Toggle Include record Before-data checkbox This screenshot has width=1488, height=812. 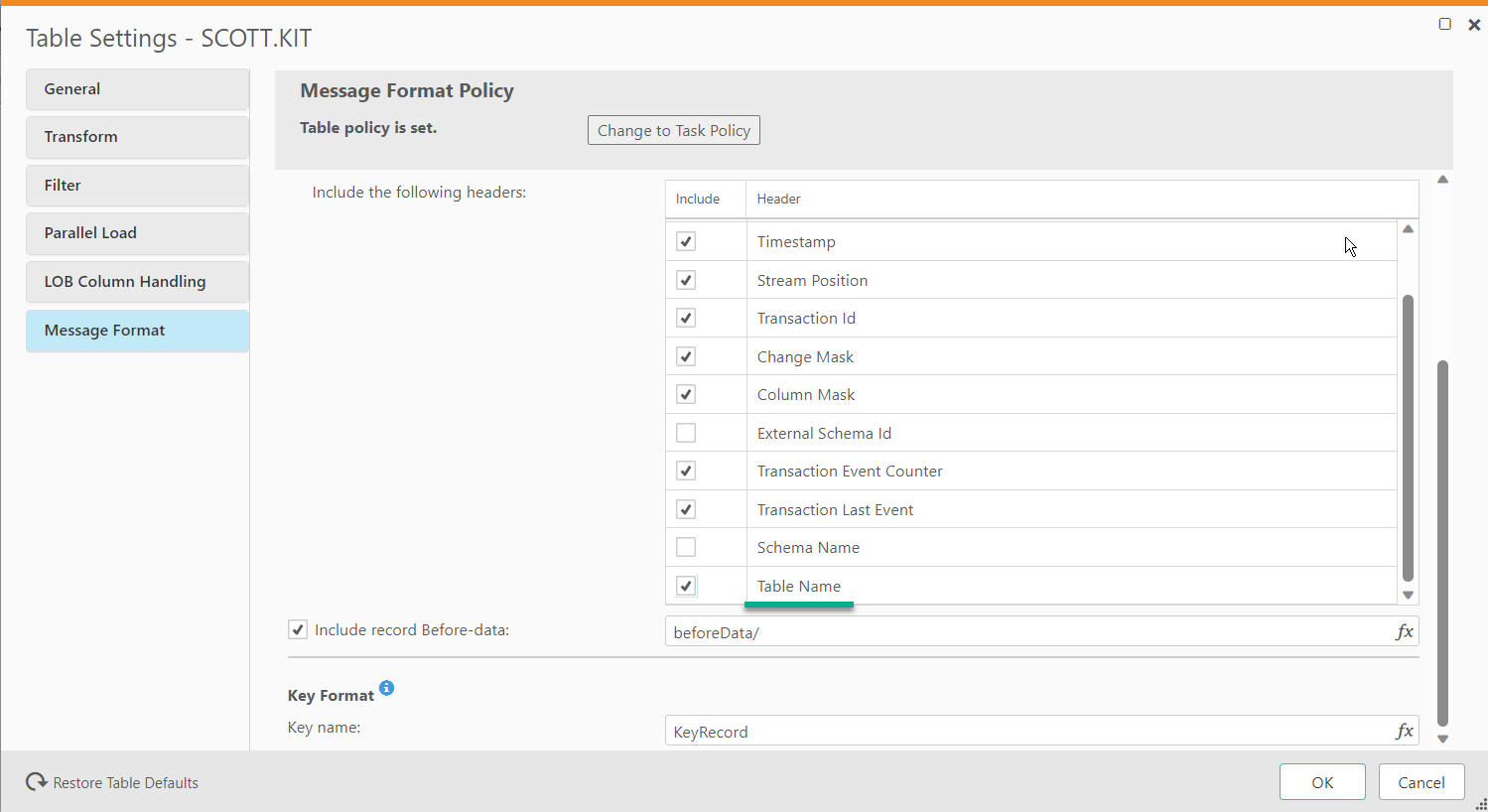pyautogui.click(x=298, y=629)
